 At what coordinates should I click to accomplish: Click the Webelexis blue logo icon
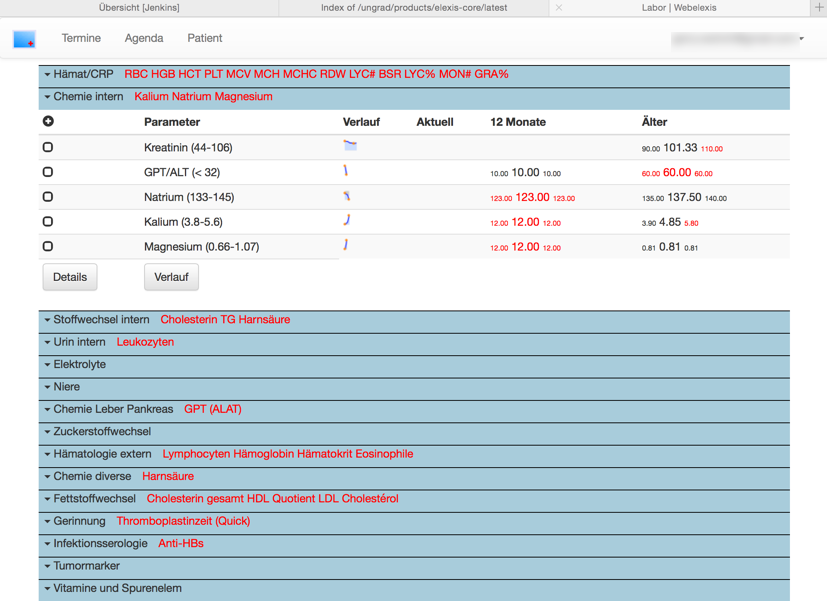pos(24,39)
